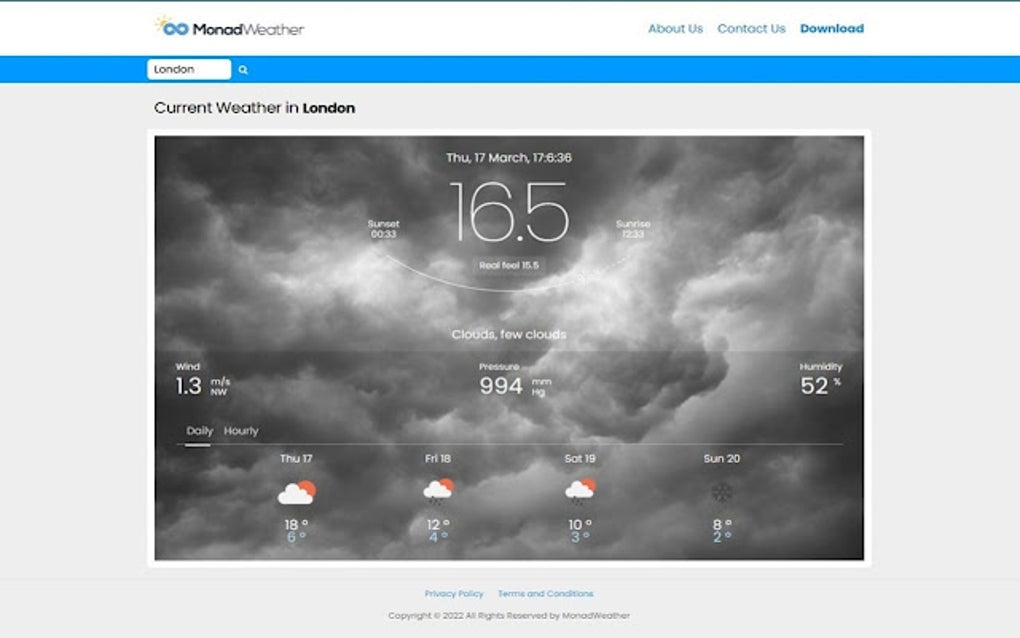
Task: Click the search magnifier icon
Action: pyautogui.click(x=241, y=69)
